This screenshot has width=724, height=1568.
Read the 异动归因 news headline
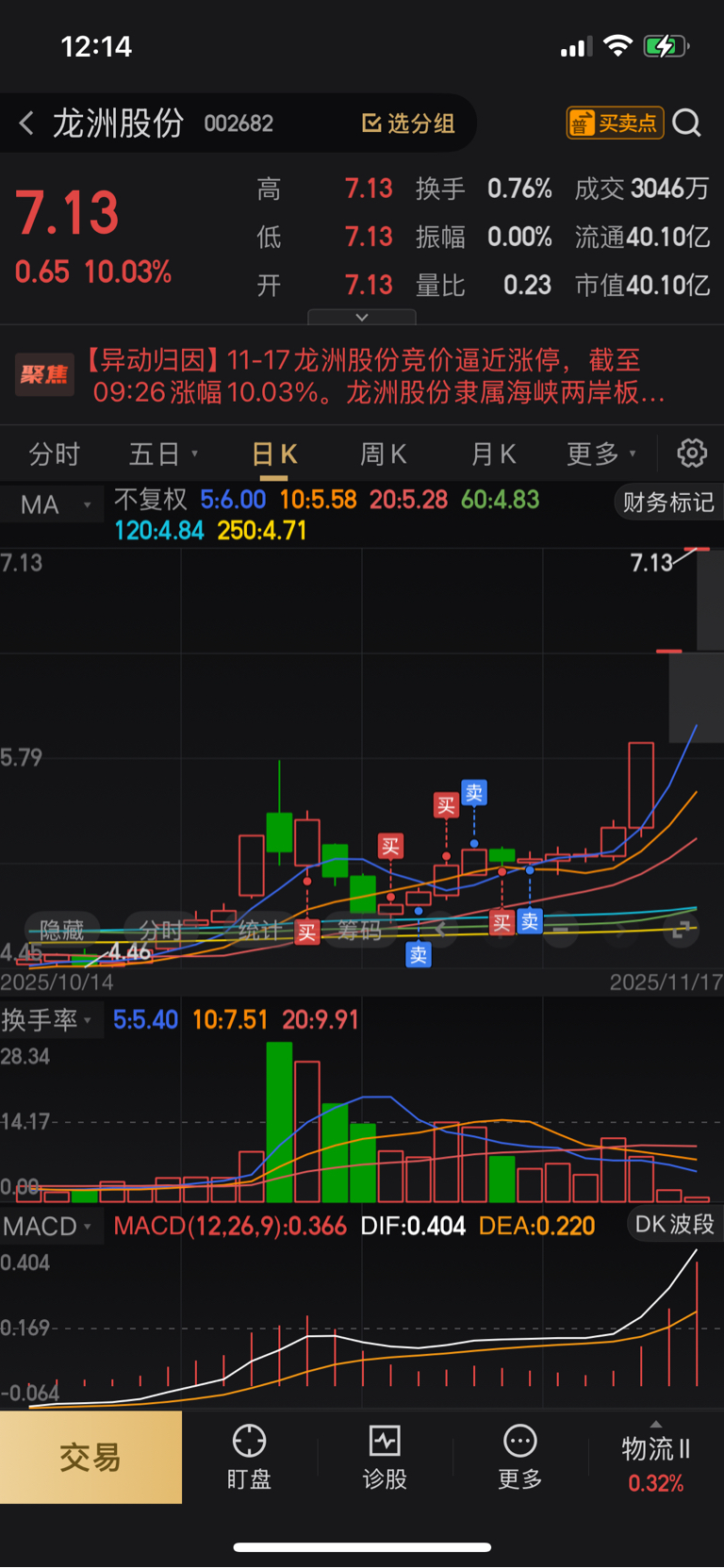375,375
